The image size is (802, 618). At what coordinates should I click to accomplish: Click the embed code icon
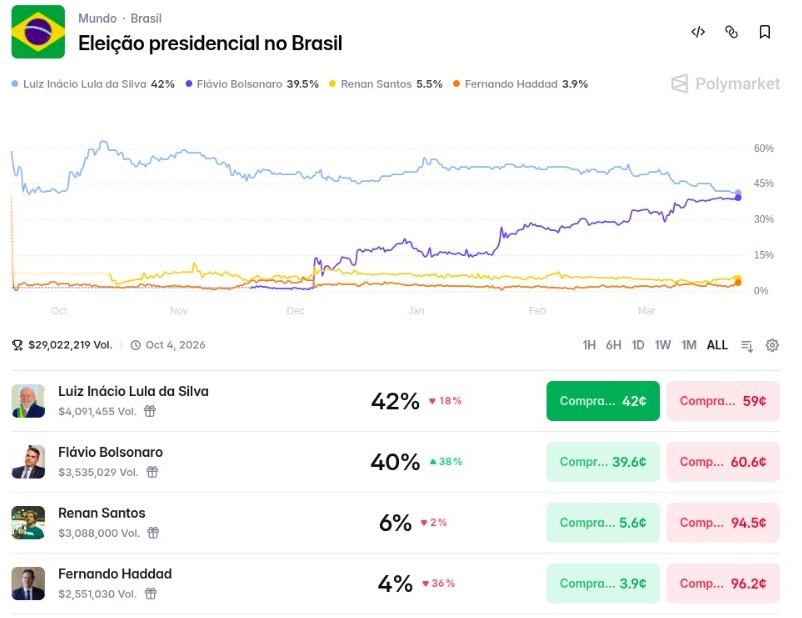(698, 32)
